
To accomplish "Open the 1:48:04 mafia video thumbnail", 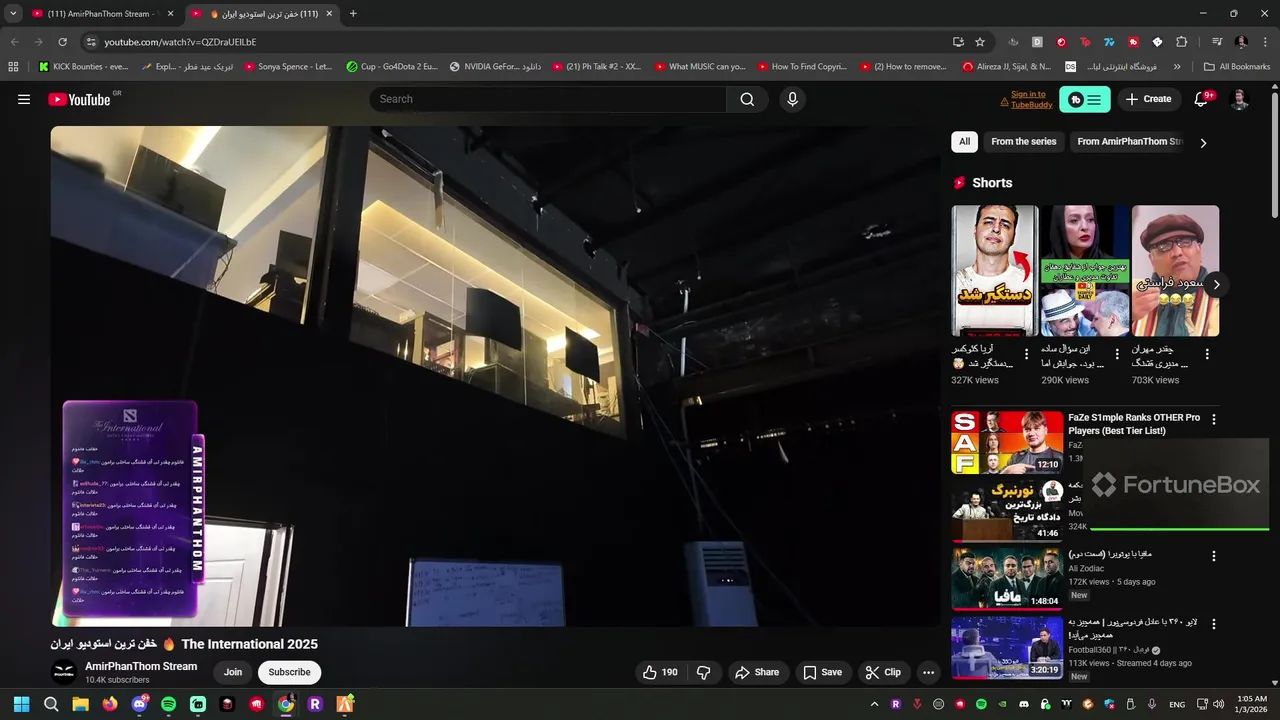I will (1007, 578).
